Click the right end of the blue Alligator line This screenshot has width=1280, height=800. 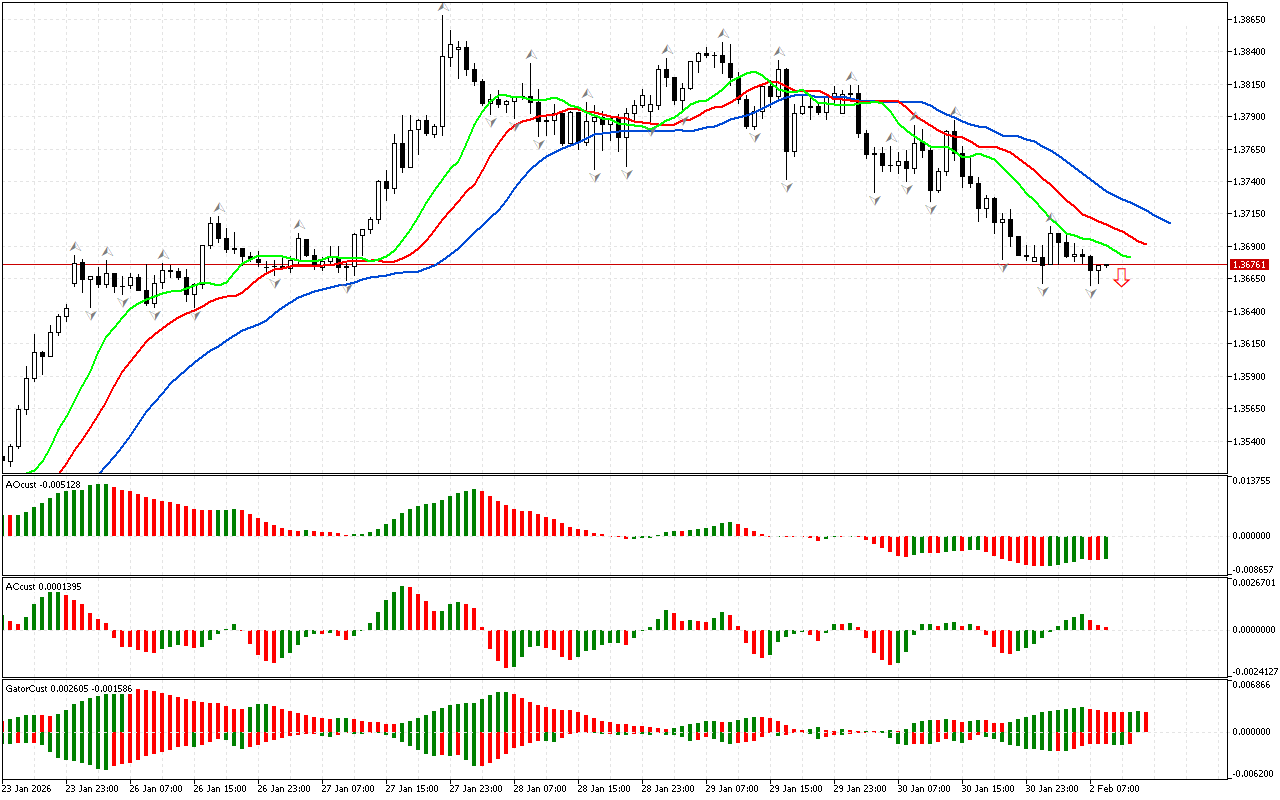click(1168, 222)
